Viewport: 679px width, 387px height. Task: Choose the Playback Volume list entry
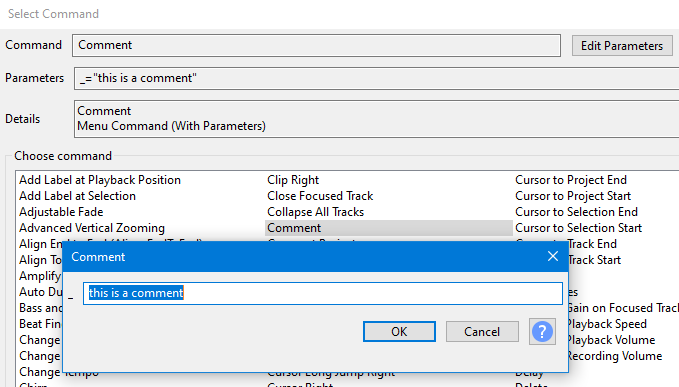(611, 340)
